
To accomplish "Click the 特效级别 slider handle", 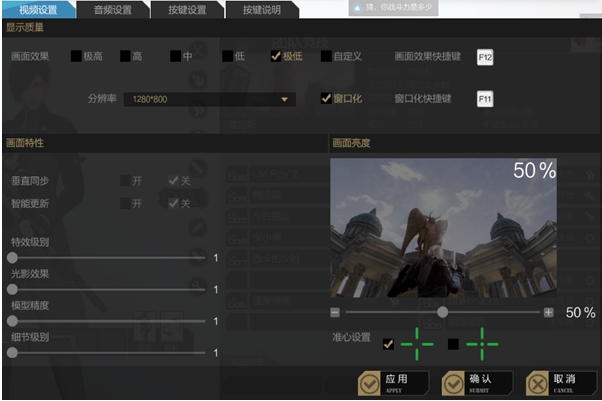I will (12, 258).
